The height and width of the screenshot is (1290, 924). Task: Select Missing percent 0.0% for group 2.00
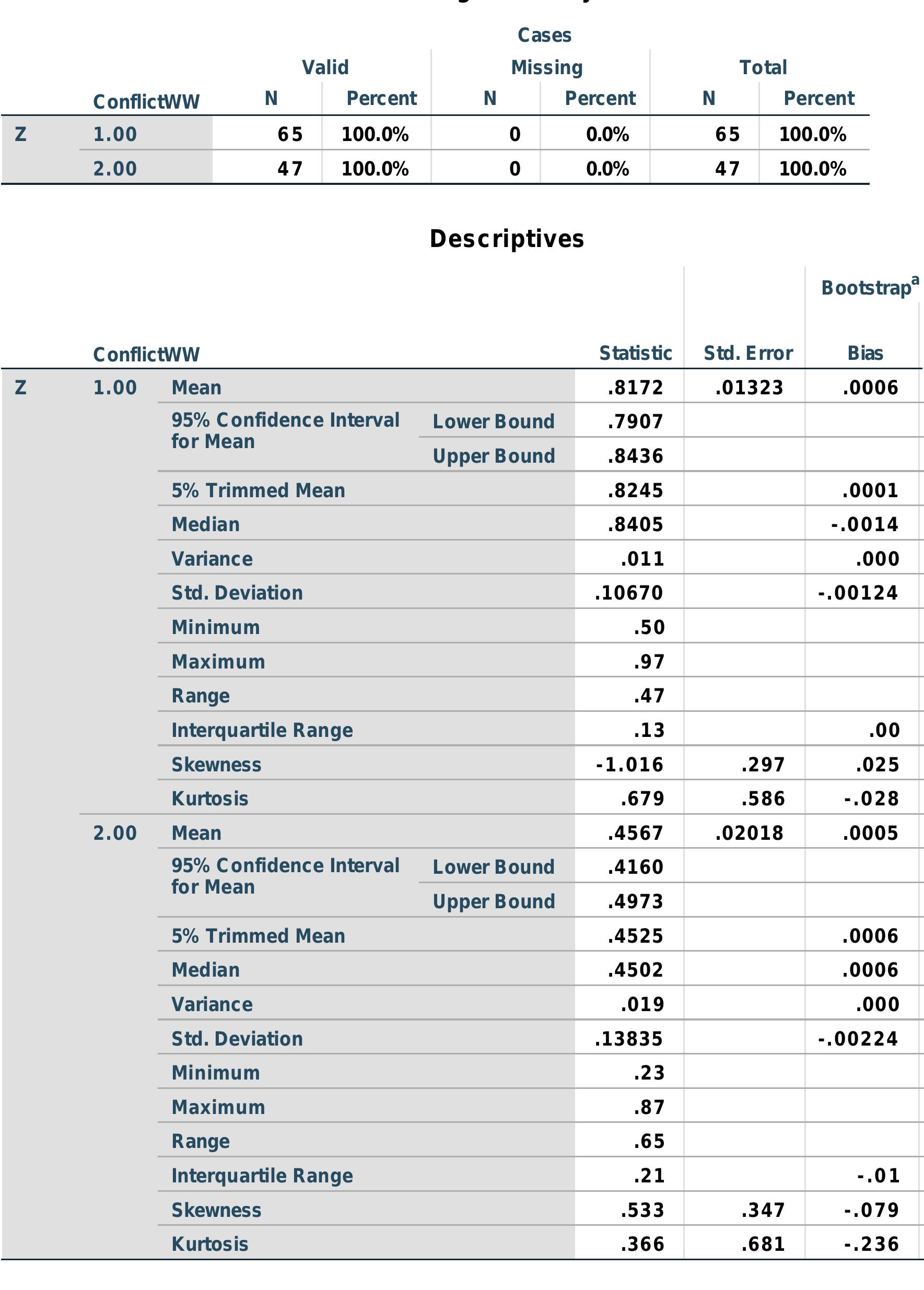tap(607, 169)
